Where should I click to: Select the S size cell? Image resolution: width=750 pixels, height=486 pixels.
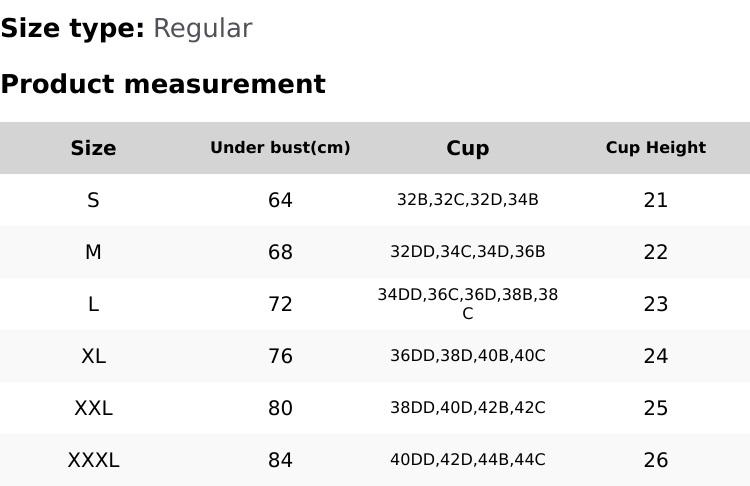[93, 200]
